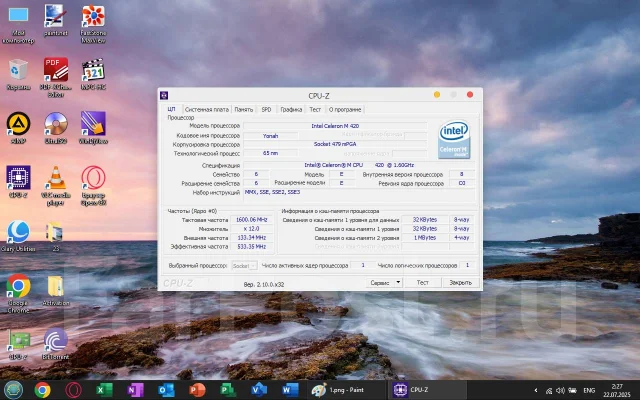Open the Recycle Bin on desktop

click(x=18, y=74)
